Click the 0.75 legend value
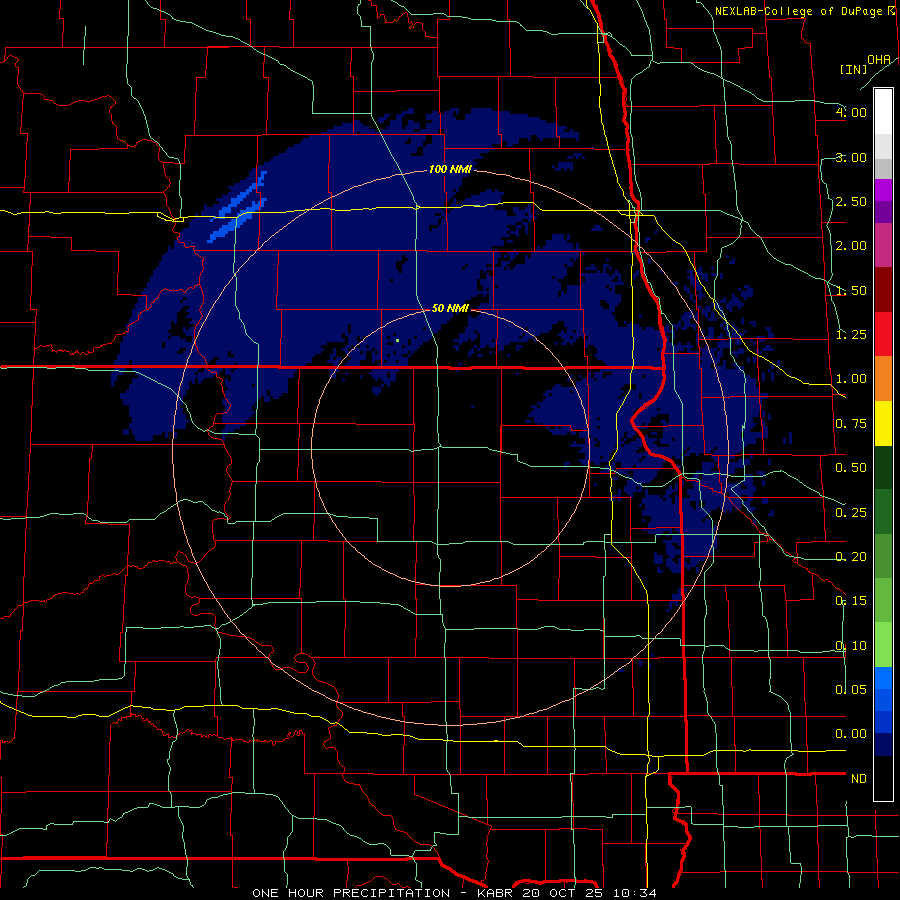This screenshot has height=900, width=900. tap(851, 424)
